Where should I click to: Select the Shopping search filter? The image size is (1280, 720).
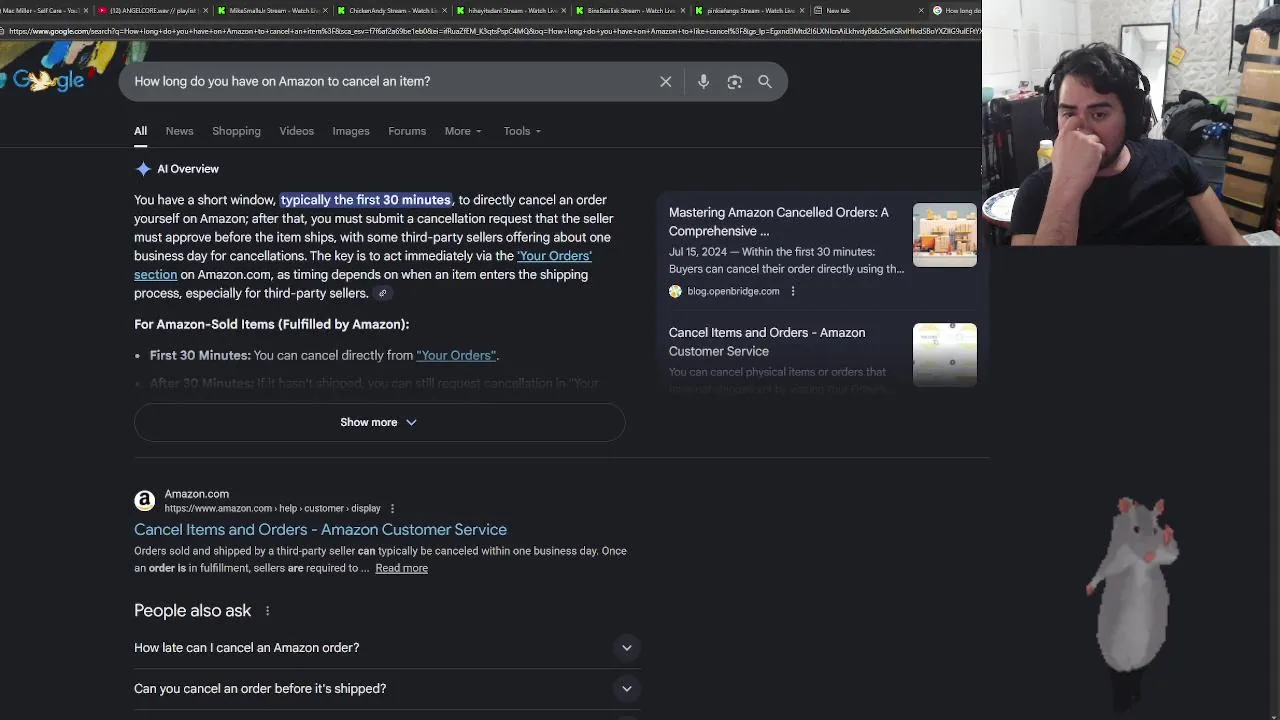click(x=236, y=131)
